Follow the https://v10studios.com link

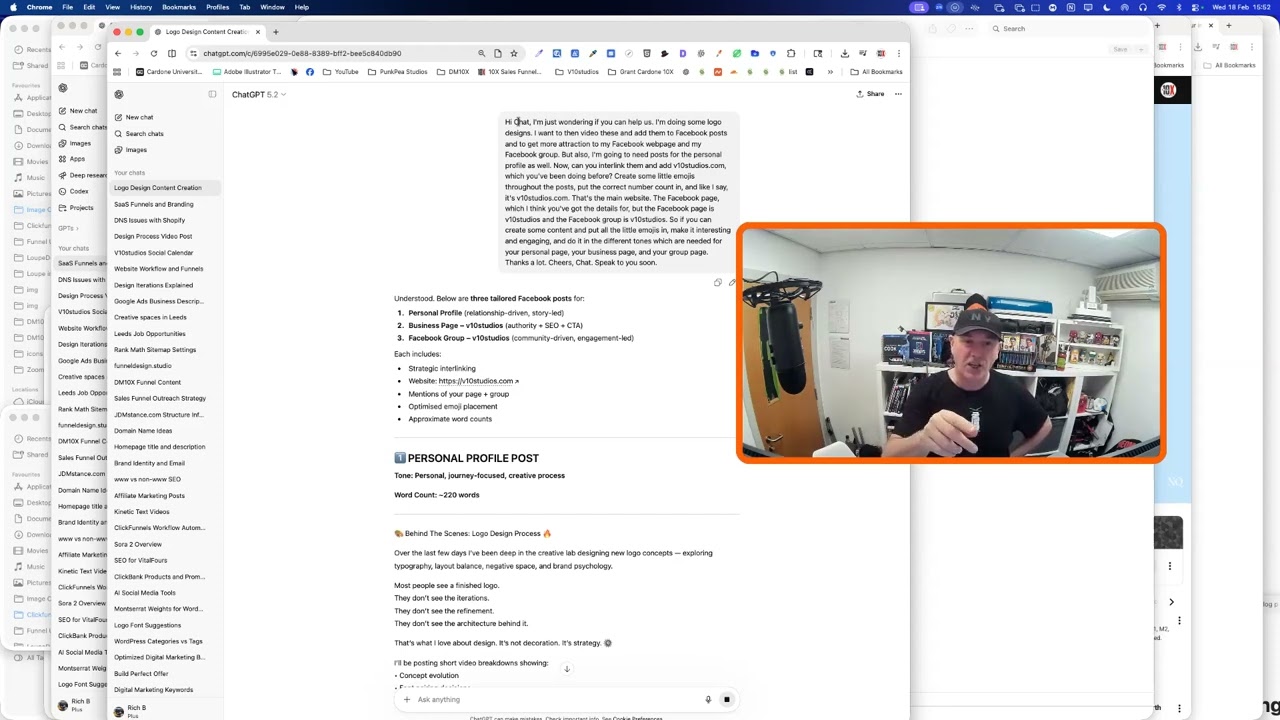pos(478,381)
